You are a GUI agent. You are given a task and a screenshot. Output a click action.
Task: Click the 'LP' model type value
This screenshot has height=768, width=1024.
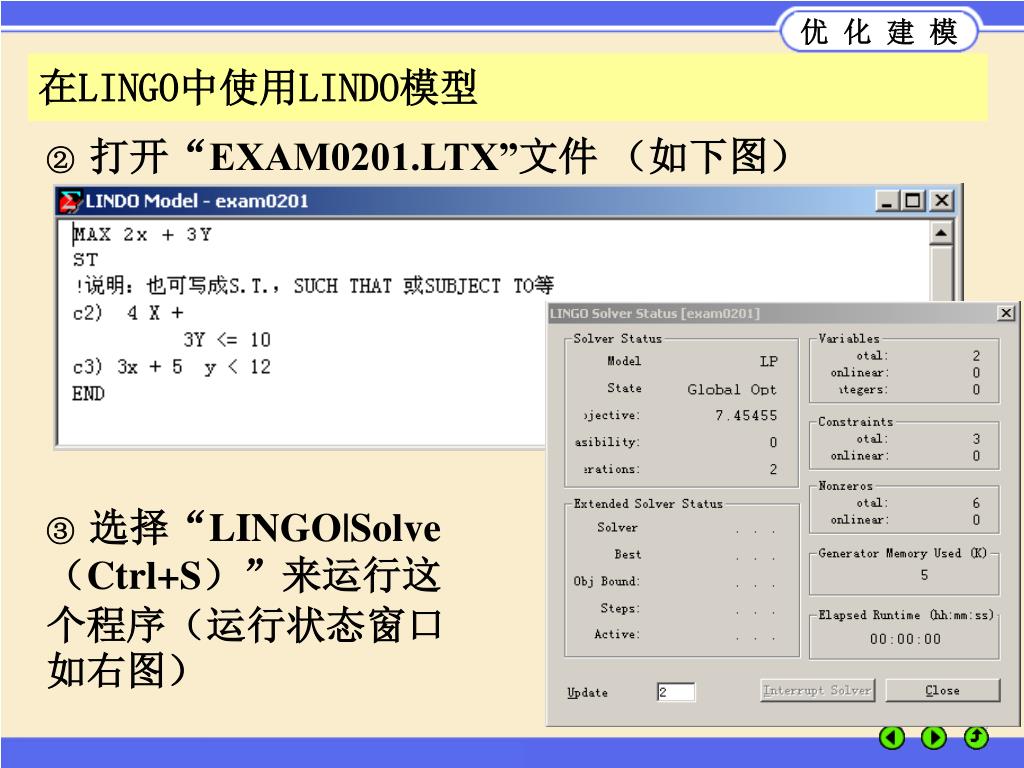[x=768, y=361]
